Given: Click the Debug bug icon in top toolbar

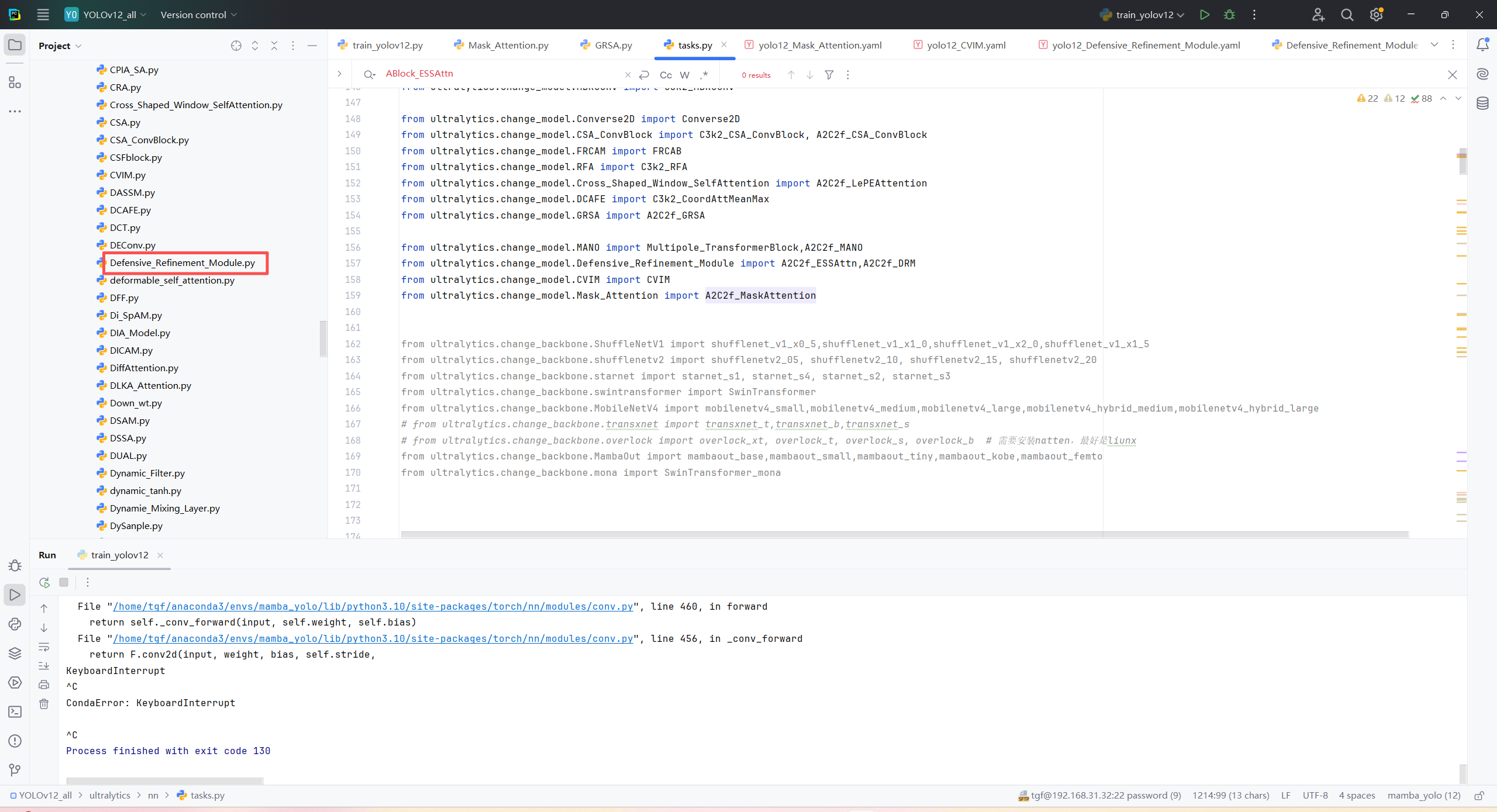Looking at the screenshot, I should coord(1229,15).
